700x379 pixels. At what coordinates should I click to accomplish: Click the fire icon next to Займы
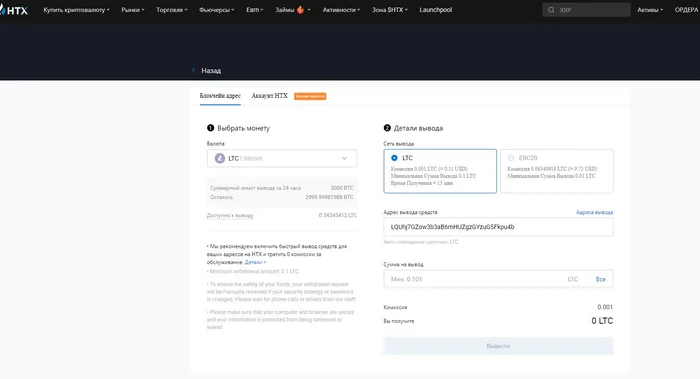click(300, 10)
